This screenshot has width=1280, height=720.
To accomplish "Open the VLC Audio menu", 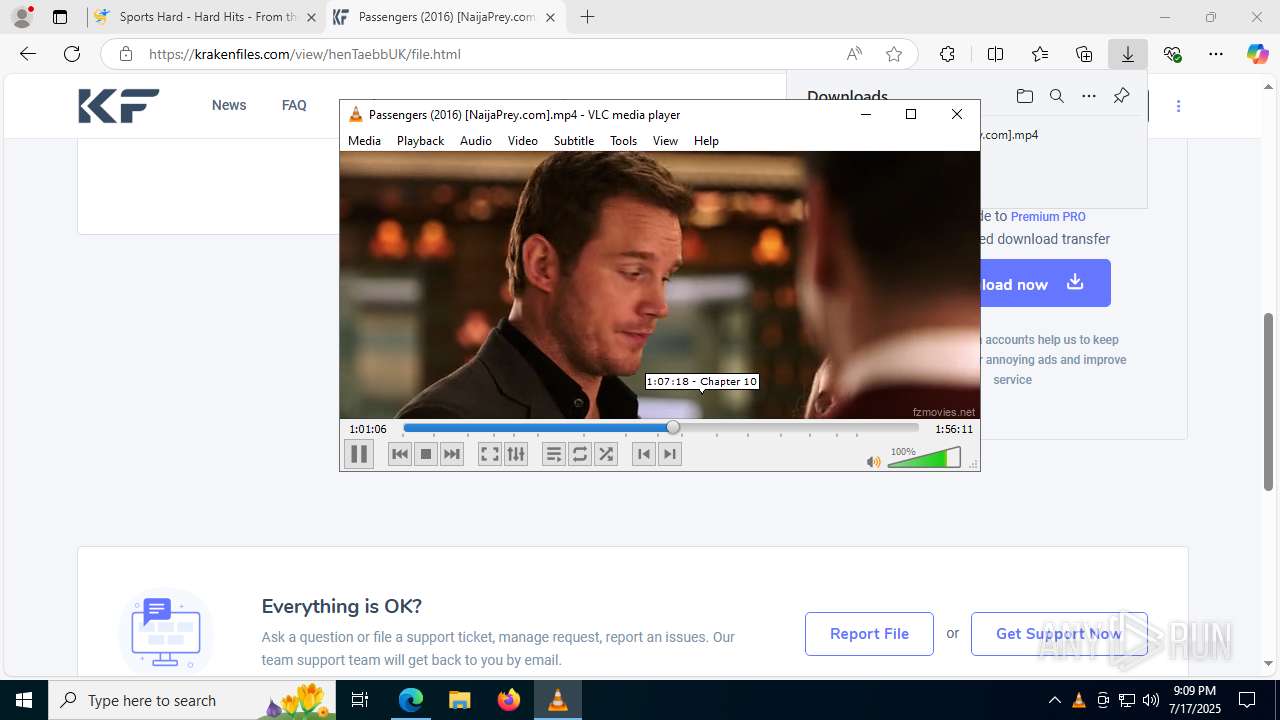I will tap(476, 141).
